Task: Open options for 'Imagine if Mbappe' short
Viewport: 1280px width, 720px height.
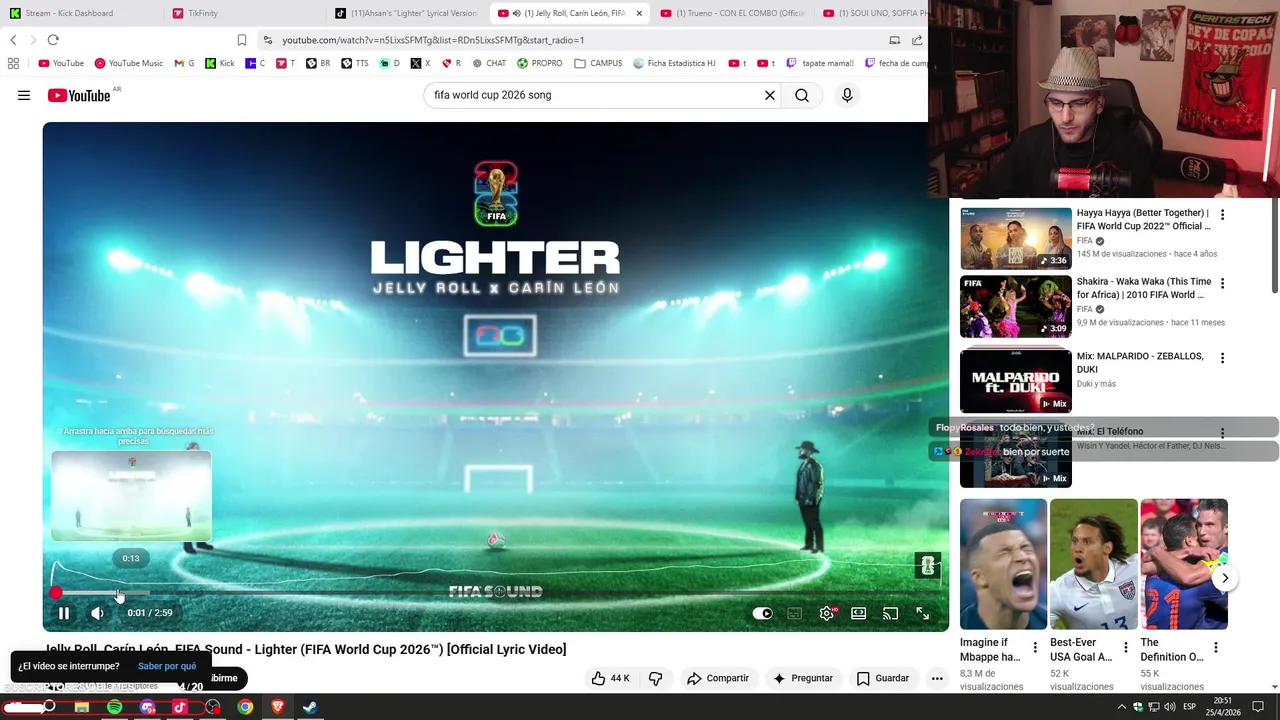Action: 1035,647
